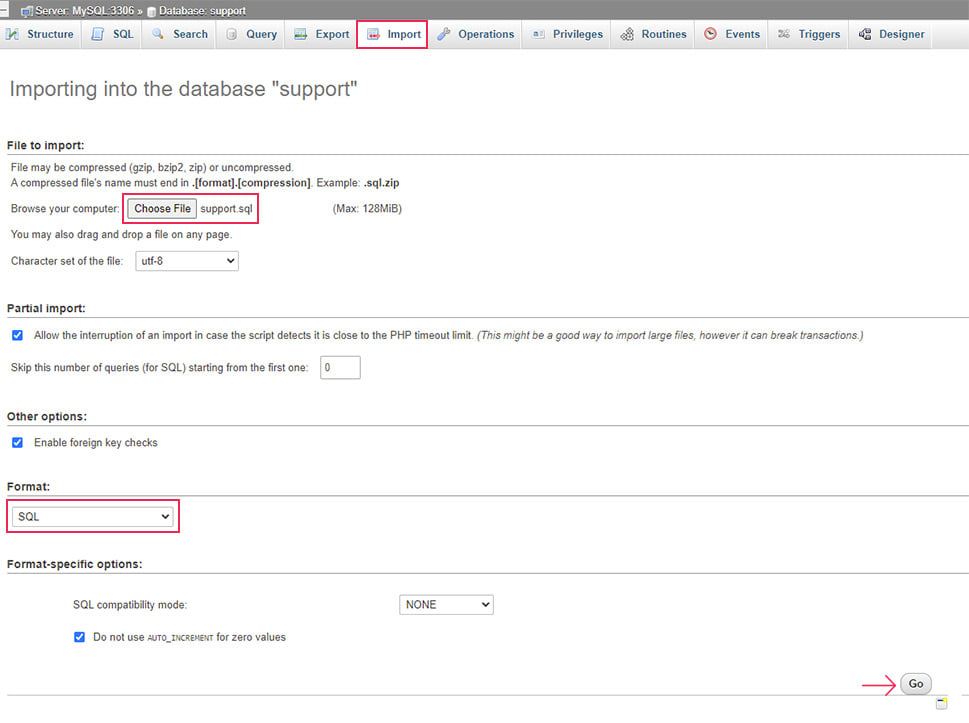
Task: Click the Triggers tab icon
Action: click(784, 34)
